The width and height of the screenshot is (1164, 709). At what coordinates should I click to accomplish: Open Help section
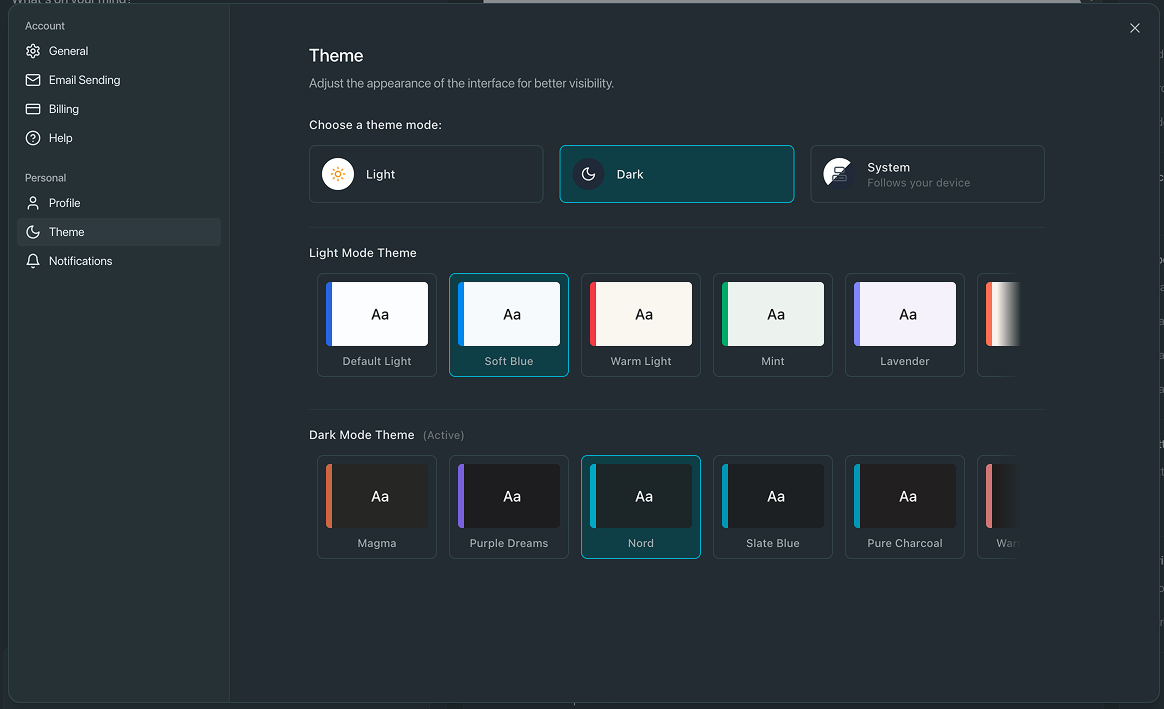pos(119,138)
